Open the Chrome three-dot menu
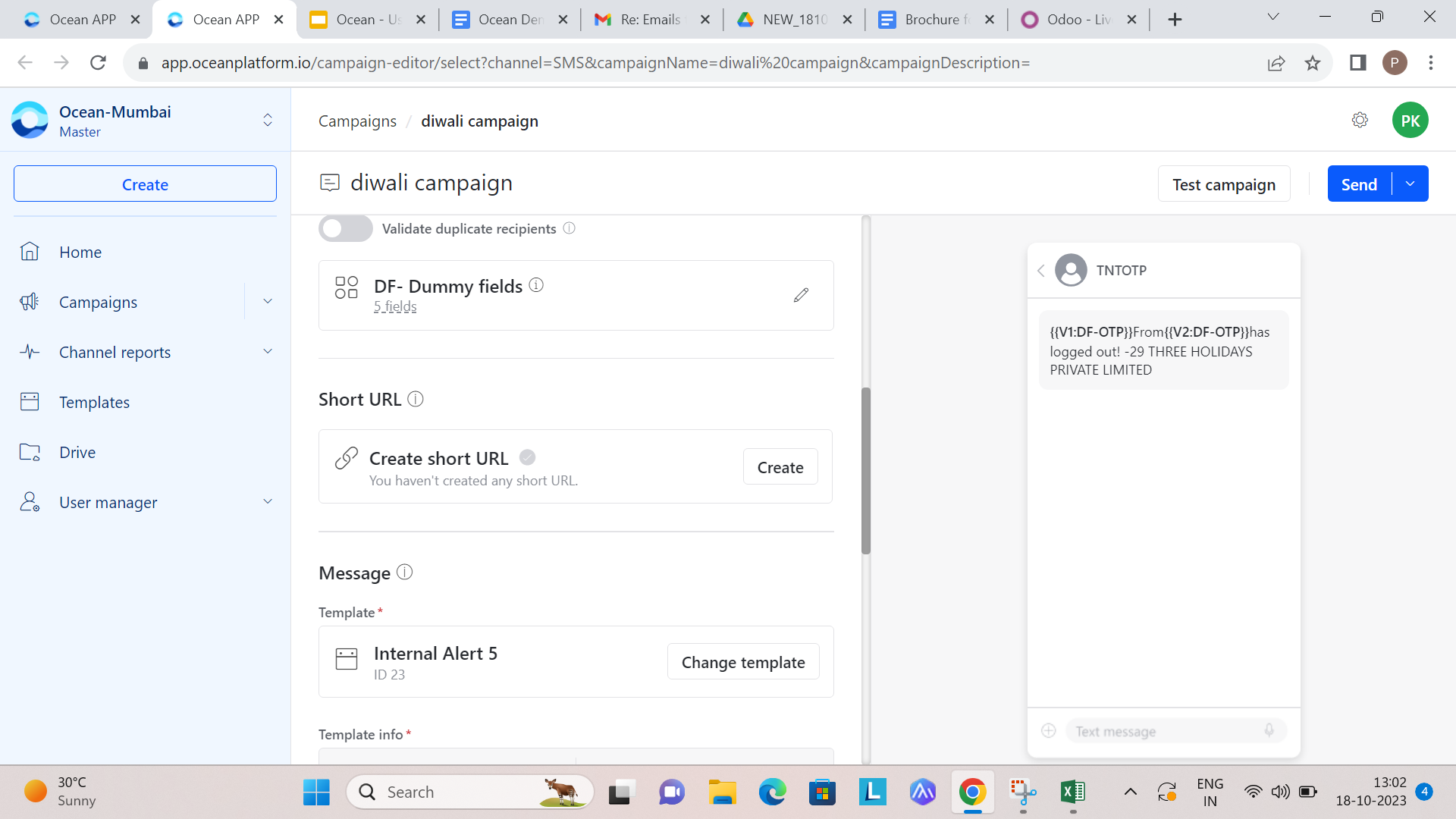1456x819 pixels. click(1431, 63)
